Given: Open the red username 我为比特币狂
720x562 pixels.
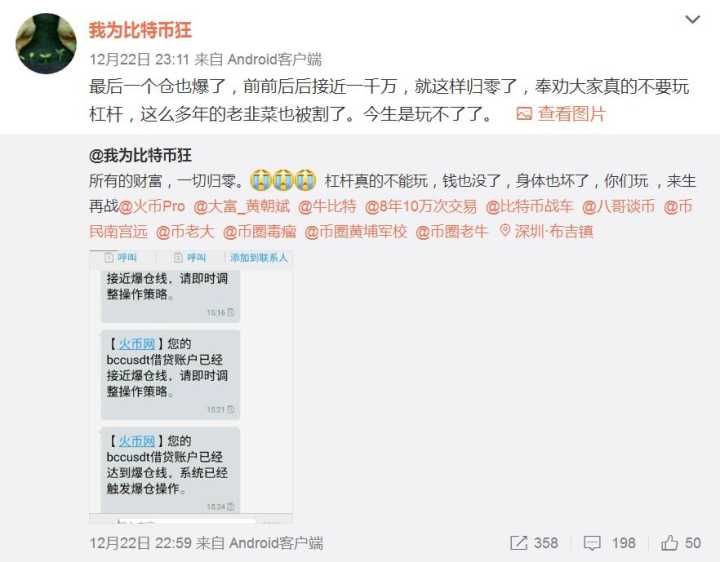Looking at the screenshot, I should point(140,30).
